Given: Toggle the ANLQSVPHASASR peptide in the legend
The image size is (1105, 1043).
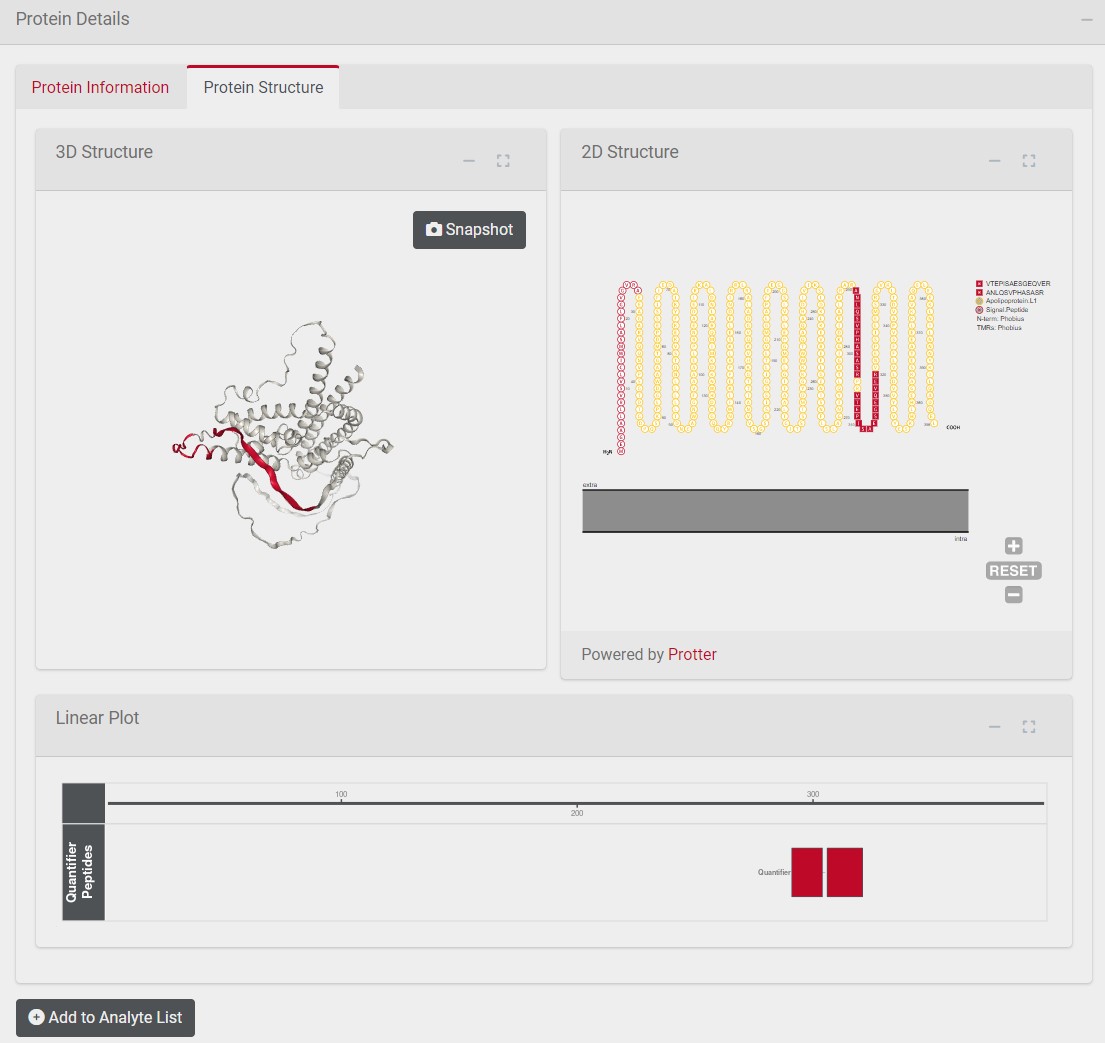Looking at the screenshot, I should pyautogui.click(x=979, y=293).
